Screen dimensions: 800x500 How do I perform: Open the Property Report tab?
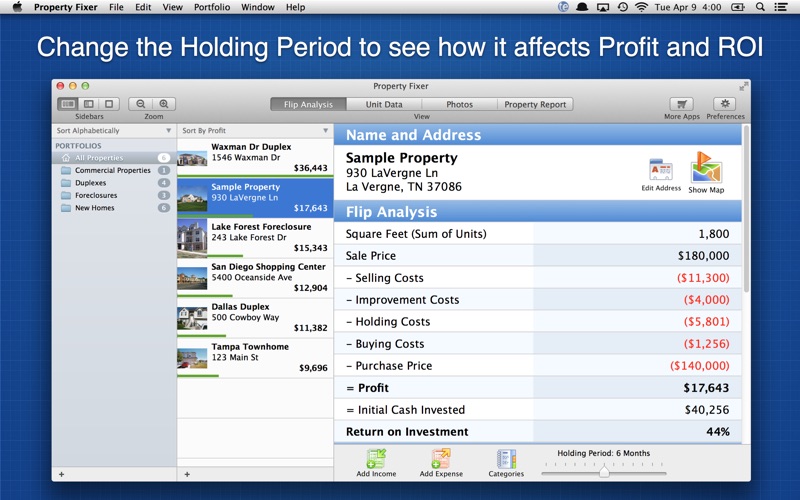(535, 104)
